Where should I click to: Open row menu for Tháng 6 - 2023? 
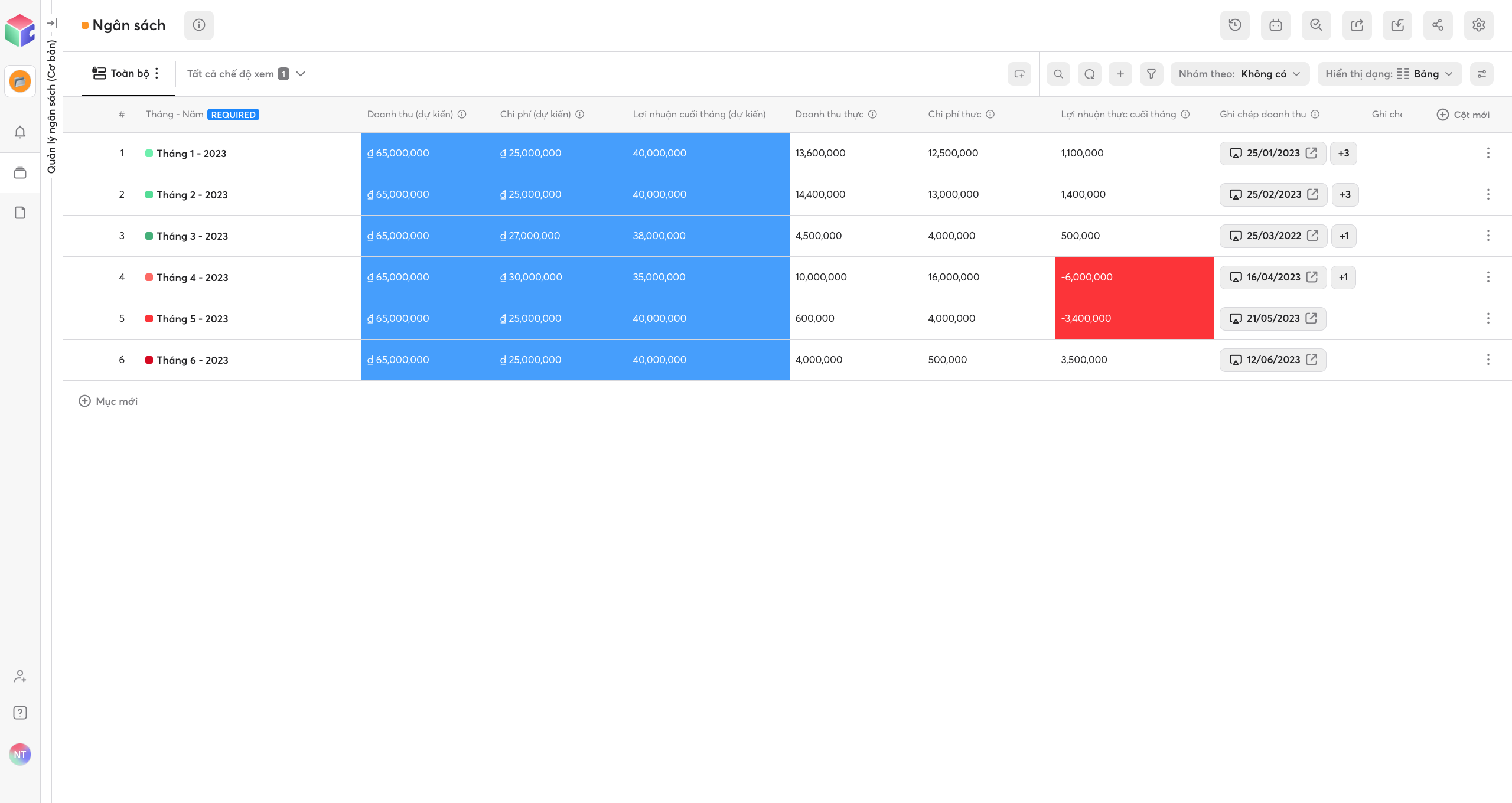[x=1488, y=360]
